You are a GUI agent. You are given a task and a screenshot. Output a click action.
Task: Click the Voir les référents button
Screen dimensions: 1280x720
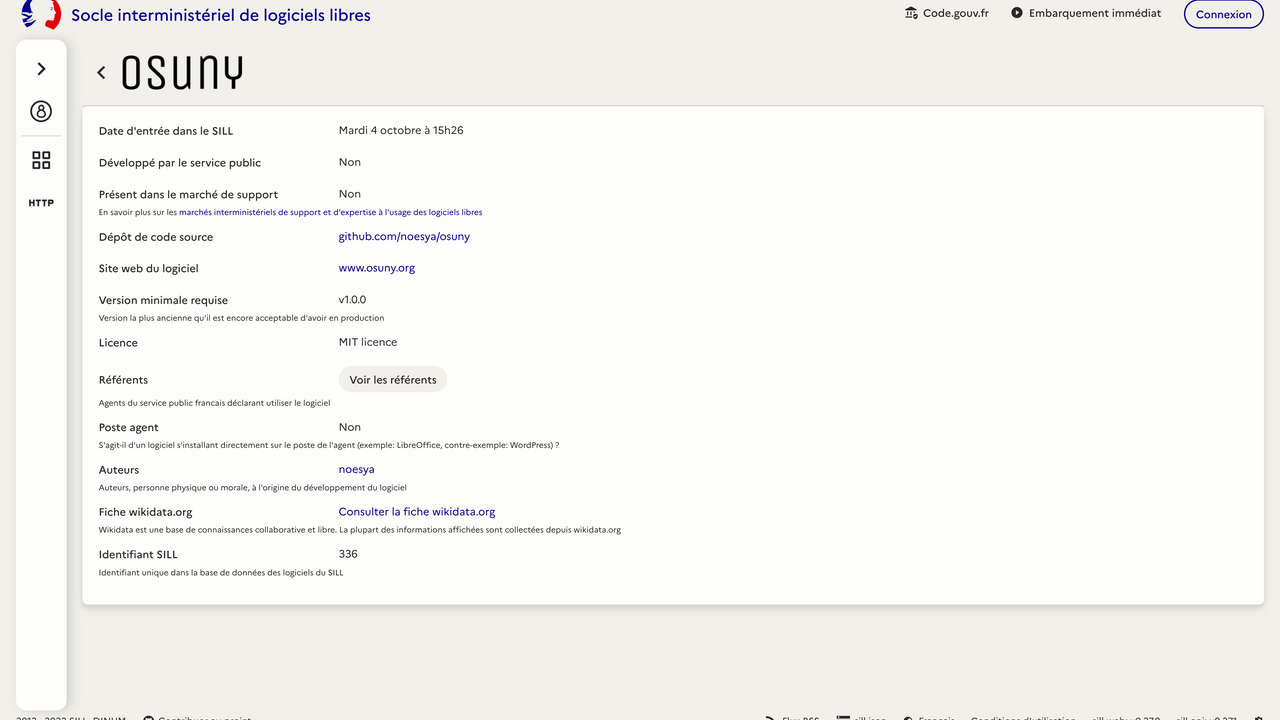coord(393,380)
